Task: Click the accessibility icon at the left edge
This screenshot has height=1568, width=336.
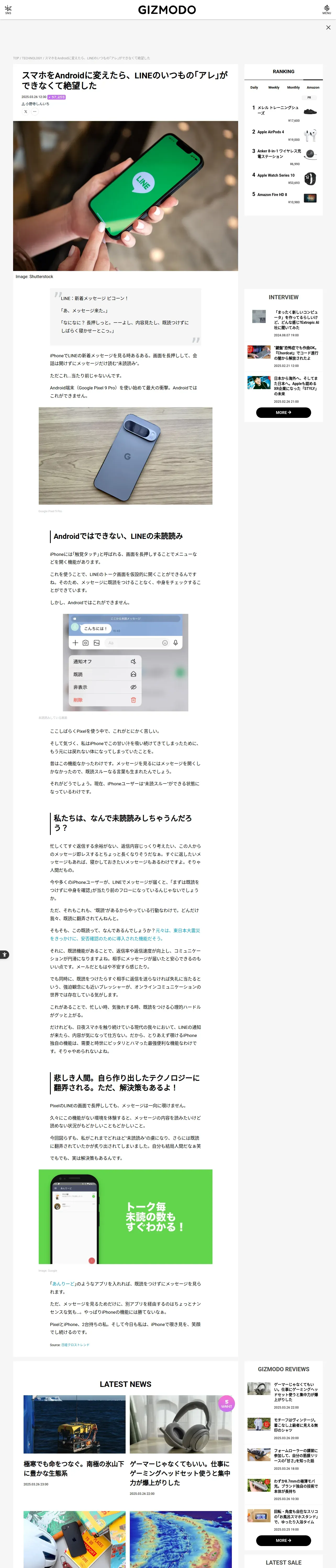Action: [4, 954]
